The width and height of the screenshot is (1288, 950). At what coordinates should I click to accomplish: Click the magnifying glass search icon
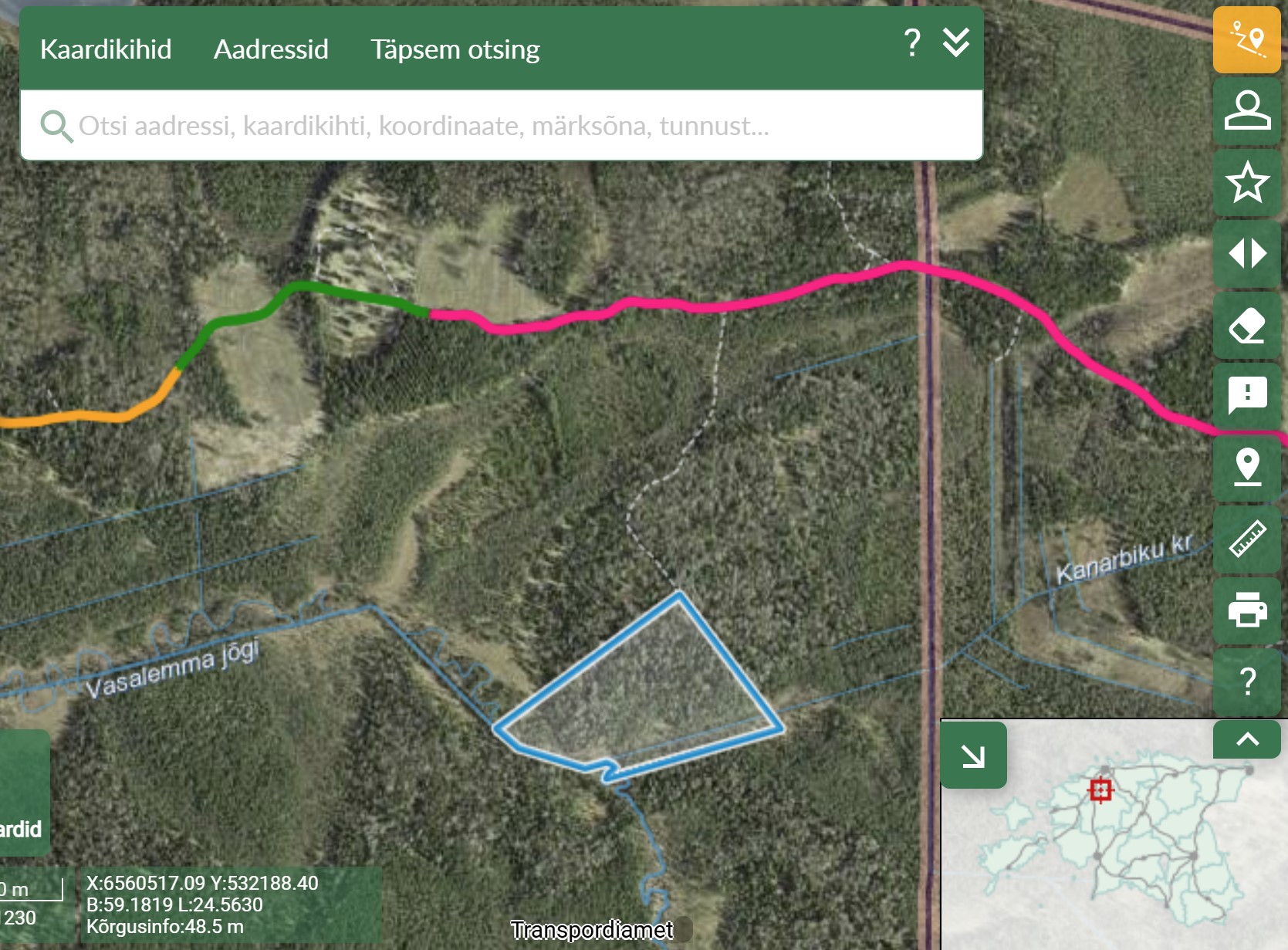pos(56,126)
